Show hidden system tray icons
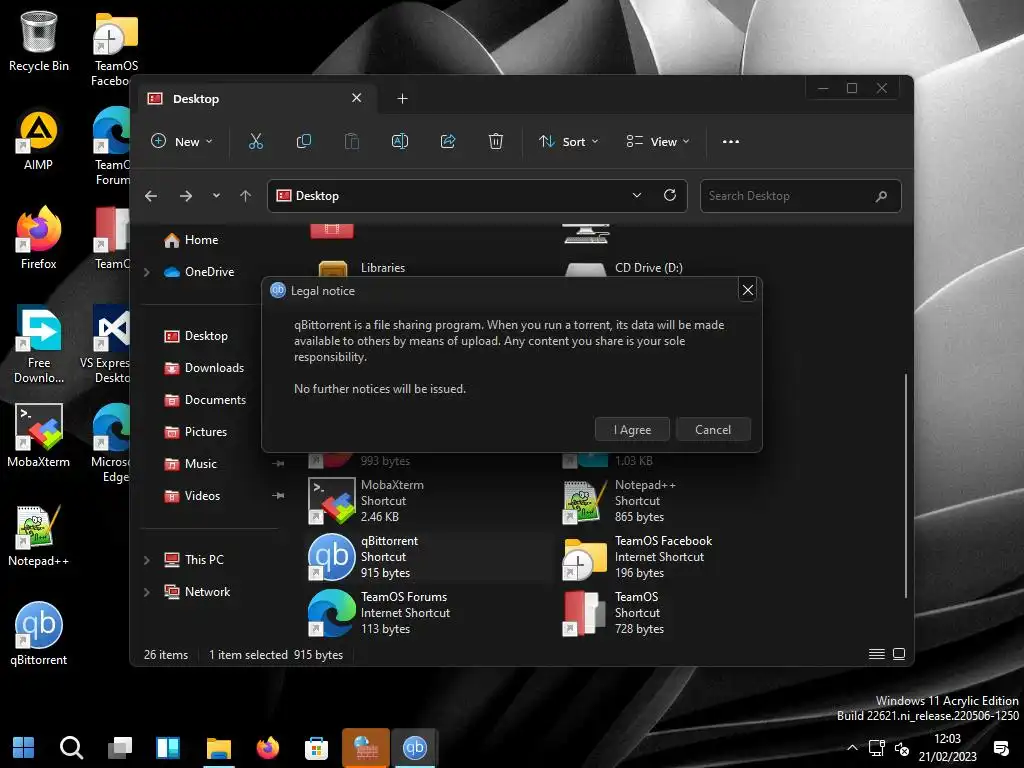This screenshot has width=1024, height=768. point(852,748)
